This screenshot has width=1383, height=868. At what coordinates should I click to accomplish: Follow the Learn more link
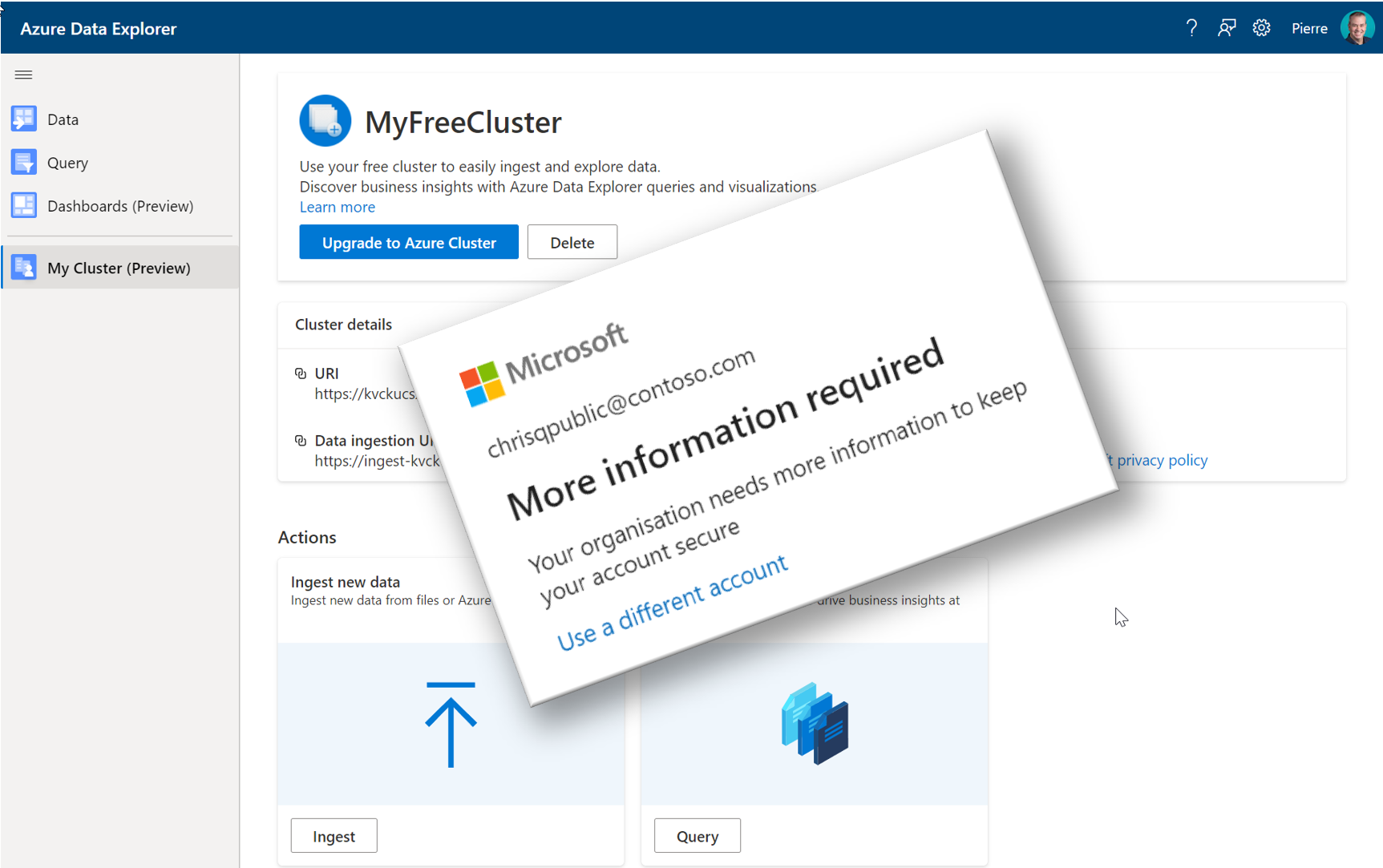tap(338, 207)
